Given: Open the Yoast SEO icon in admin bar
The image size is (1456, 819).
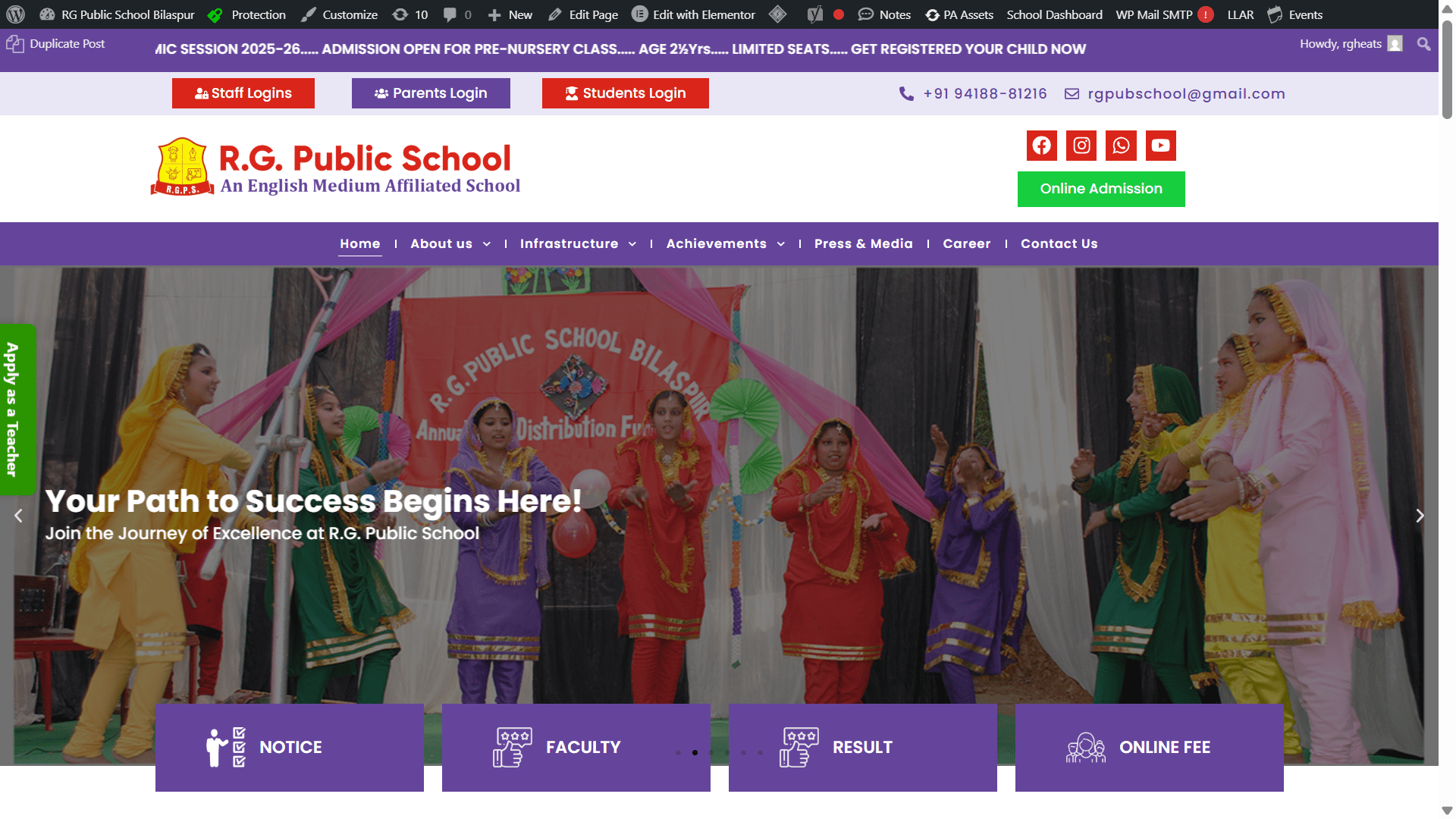Looking at the screenshot, I should 814,14.
